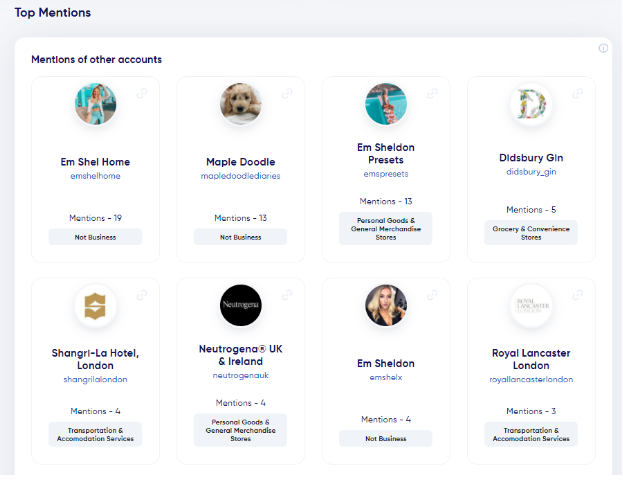Viewport: 623px width, 481px height.
Task: Open mapledoodlediaries username link
Action: pos(241,176)
